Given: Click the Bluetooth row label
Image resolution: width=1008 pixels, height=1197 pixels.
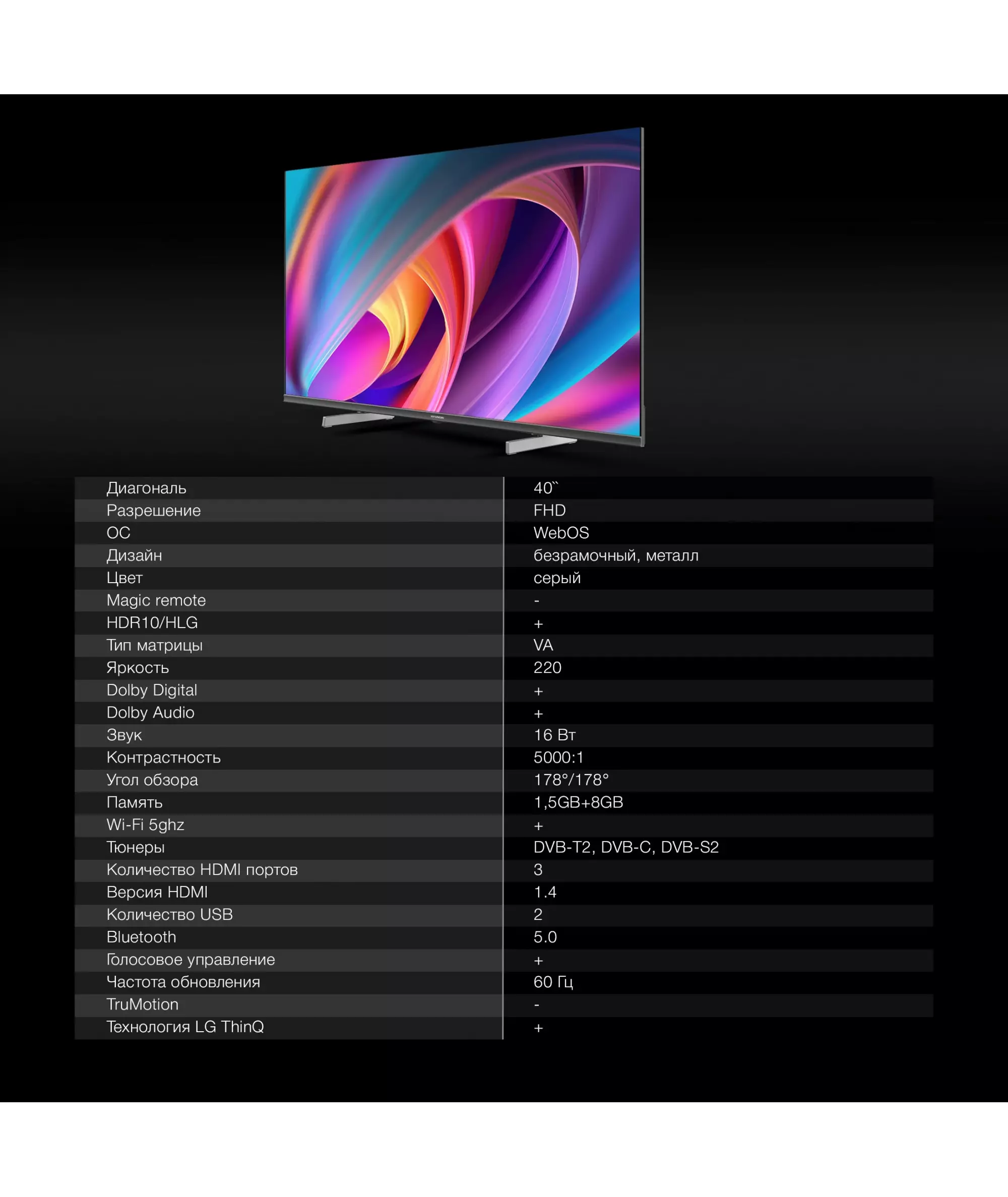Looking at the screenshot, I should coord(141,937).
